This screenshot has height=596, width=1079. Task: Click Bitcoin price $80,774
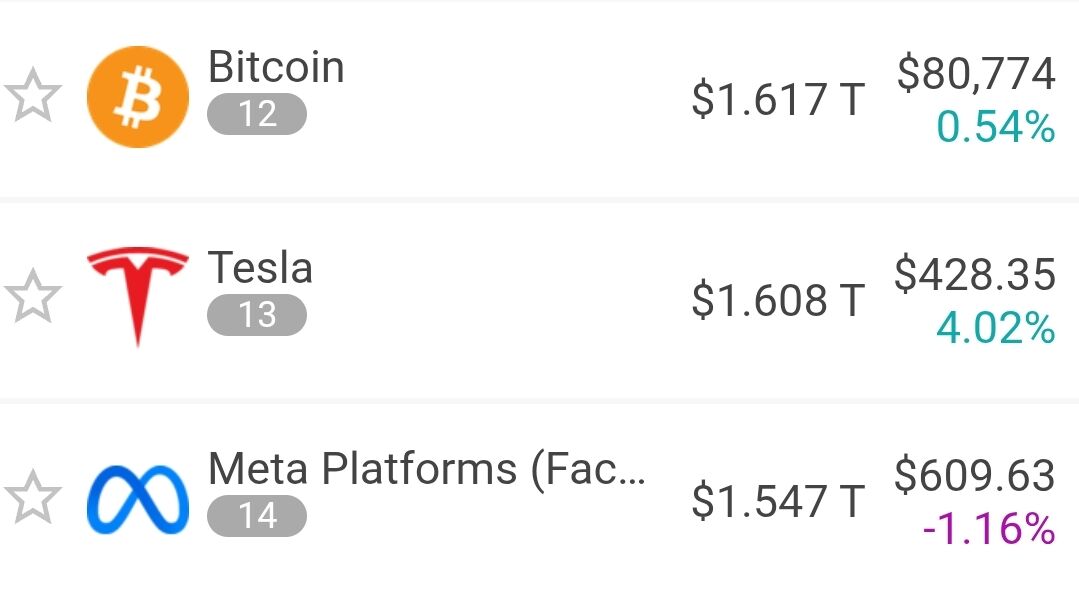[x=976, y=74]
